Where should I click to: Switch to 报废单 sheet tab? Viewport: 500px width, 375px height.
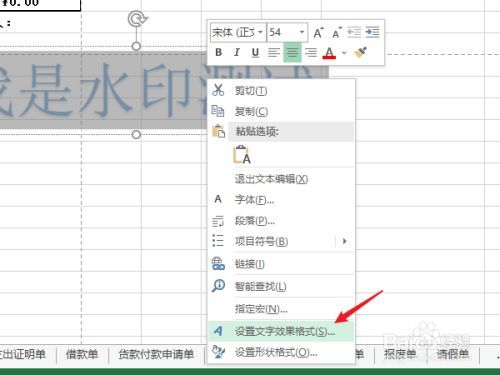pos(400,354)
